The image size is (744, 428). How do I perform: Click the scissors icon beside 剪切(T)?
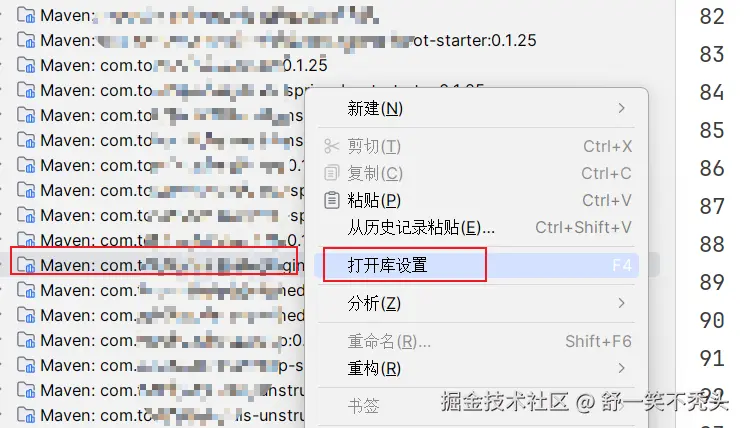(331, 146)
